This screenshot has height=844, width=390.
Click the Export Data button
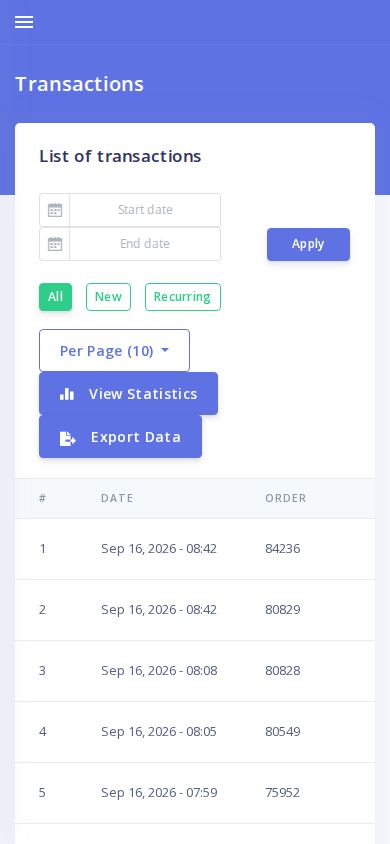click(x=120, y=437)
